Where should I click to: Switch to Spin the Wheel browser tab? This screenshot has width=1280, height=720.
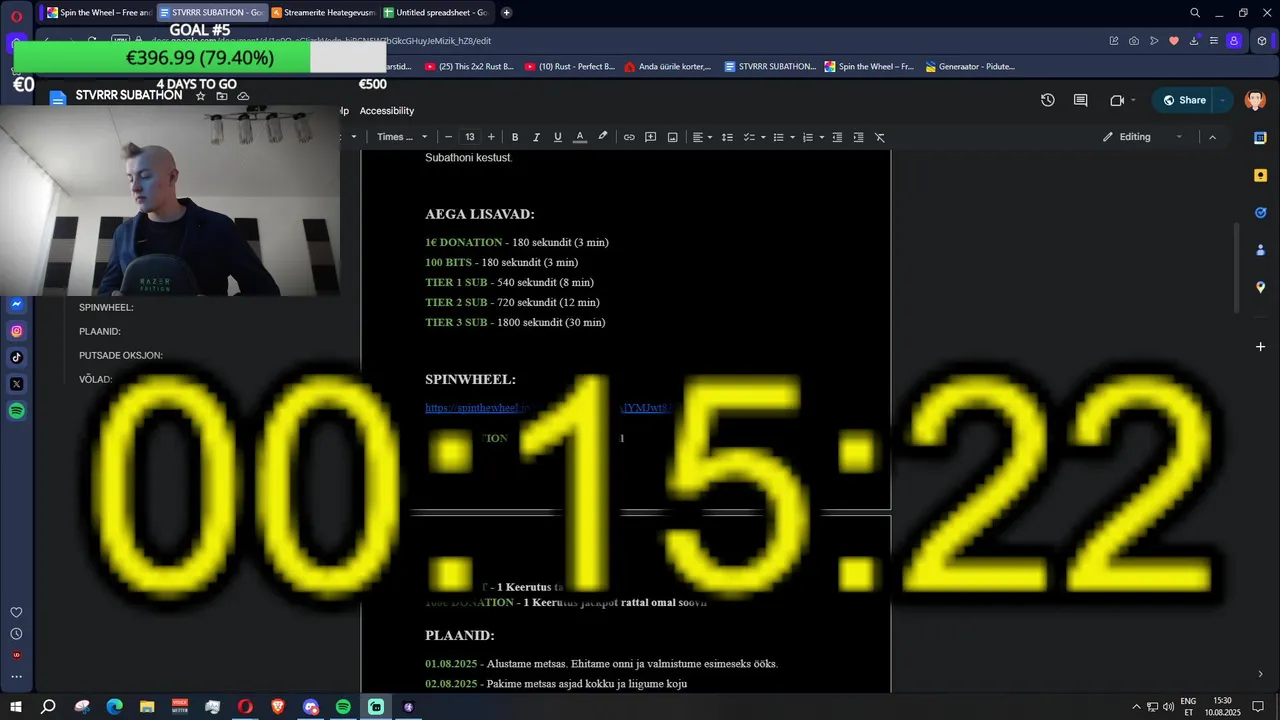point(99,13)
